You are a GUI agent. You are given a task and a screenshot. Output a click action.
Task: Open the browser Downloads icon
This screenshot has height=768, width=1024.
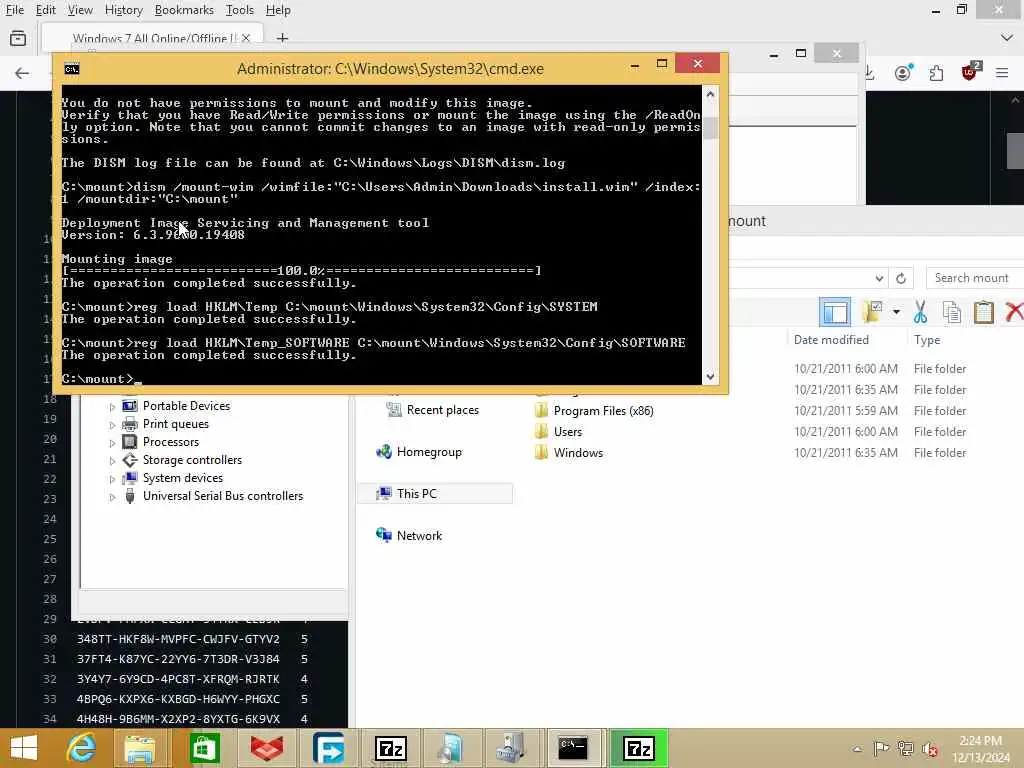coord(869,72)
